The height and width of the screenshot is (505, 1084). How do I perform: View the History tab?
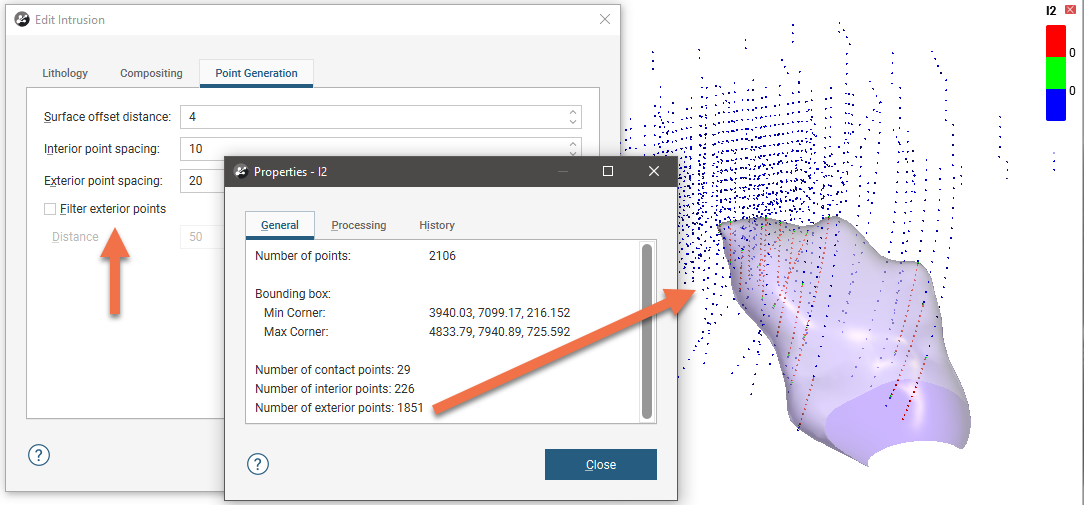[437, 225]
